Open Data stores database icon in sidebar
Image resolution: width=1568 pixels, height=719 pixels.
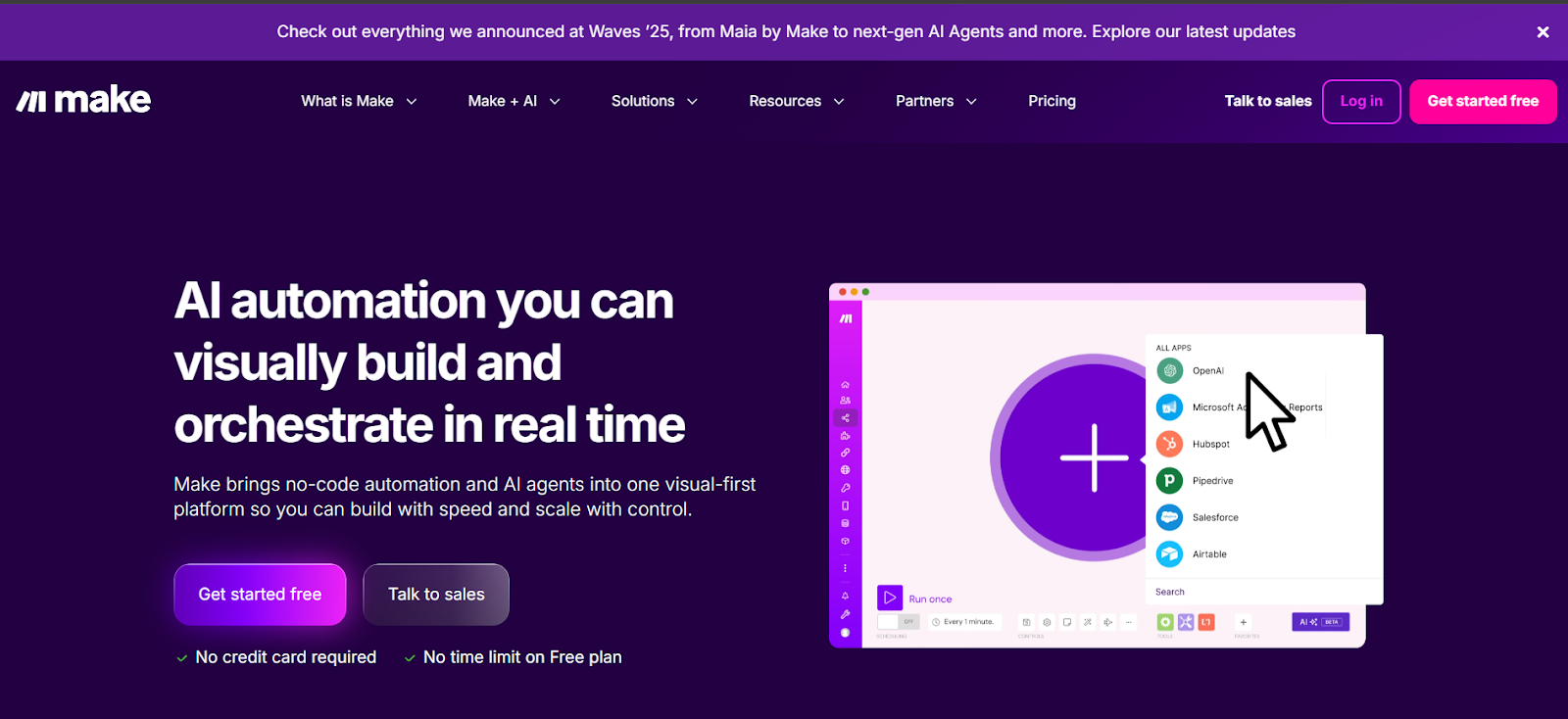coord(845,523)
